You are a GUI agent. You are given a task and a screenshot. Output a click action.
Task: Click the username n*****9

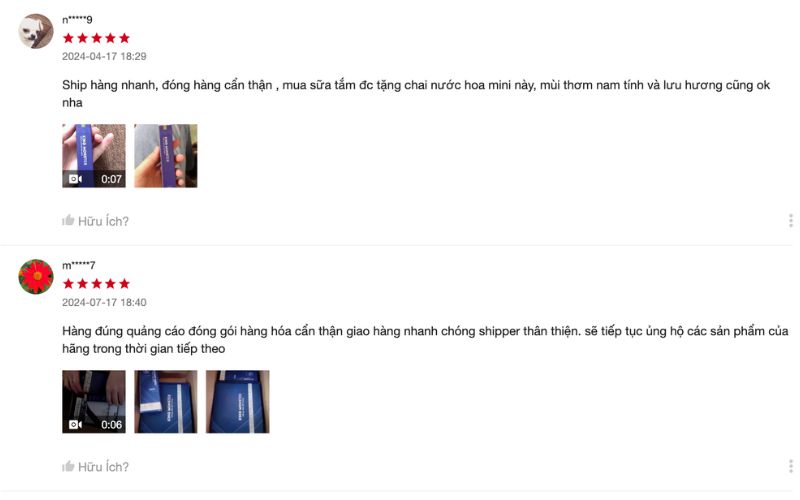(x=77, y=20)
